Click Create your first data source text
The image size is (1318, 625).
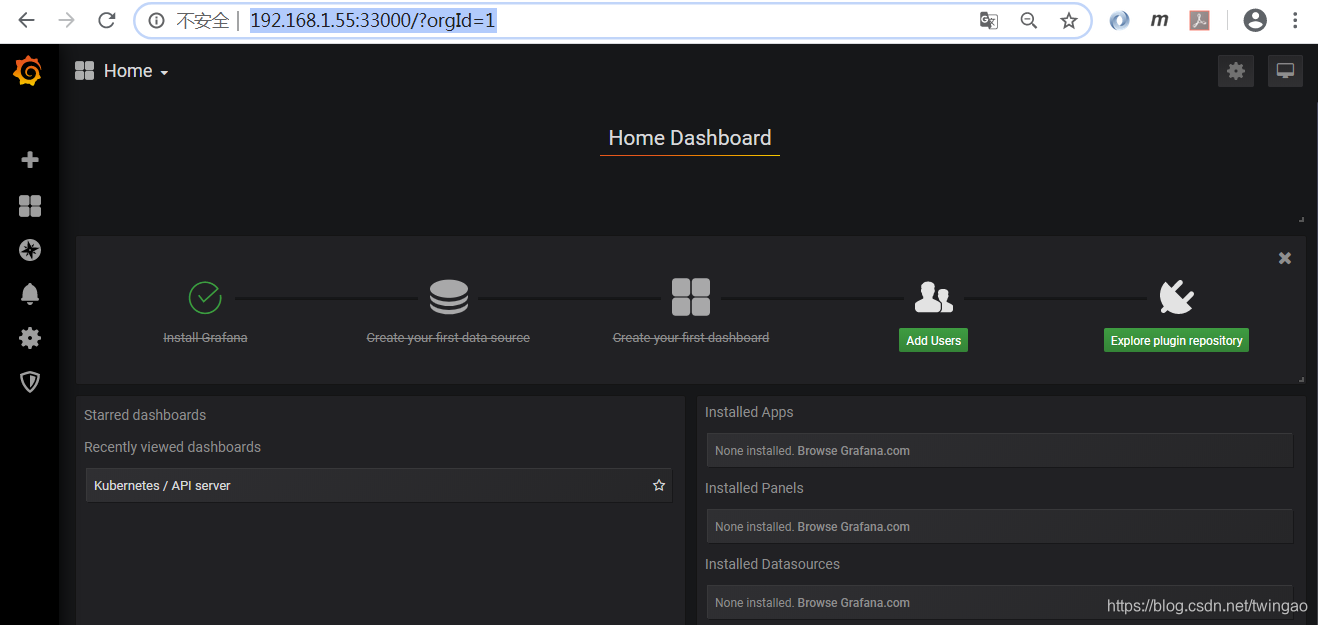[448, 338]
